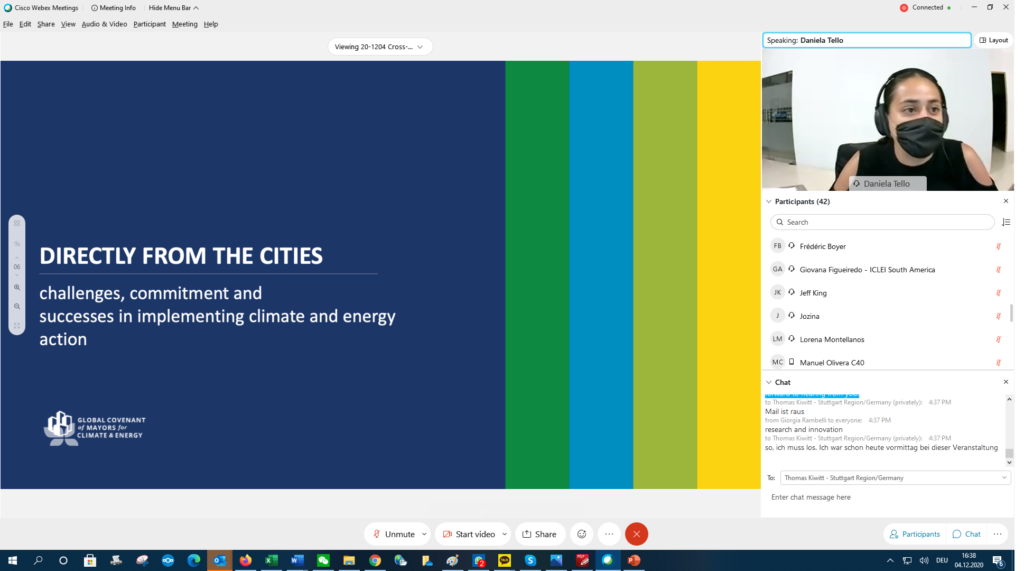
Task: Open Firefox from the Windows taskbar
Action: coord(245,561)
